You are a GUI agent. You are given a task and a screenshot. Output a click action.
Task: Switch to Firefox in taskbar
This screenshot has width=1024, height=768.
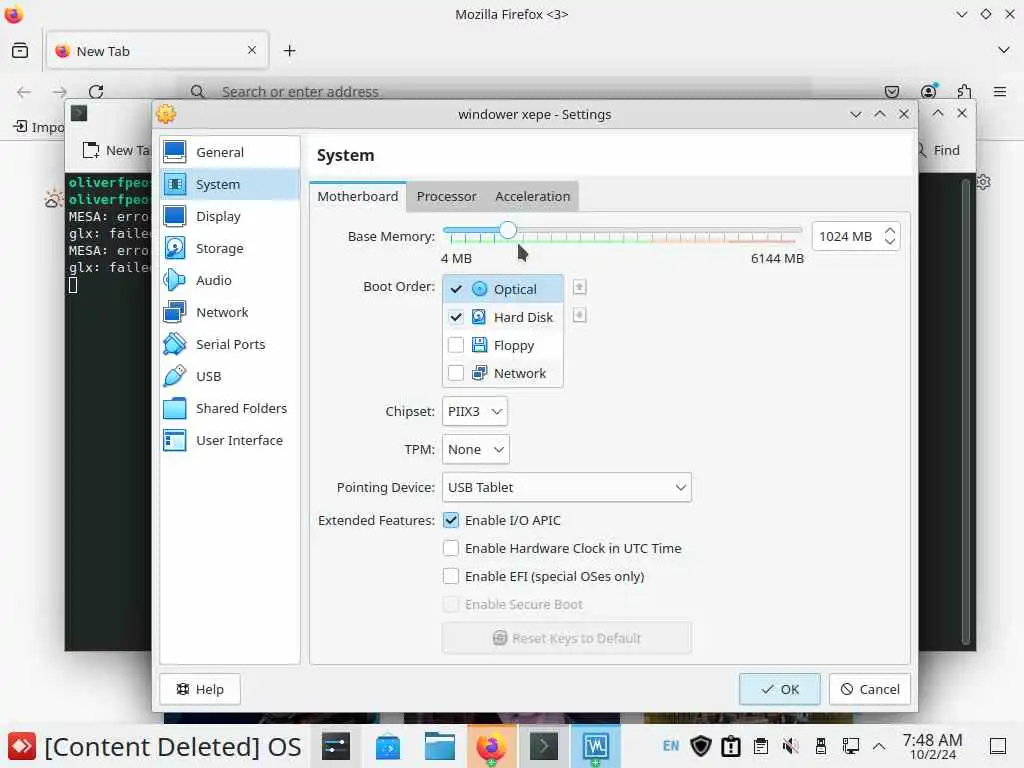pos(491,746)
